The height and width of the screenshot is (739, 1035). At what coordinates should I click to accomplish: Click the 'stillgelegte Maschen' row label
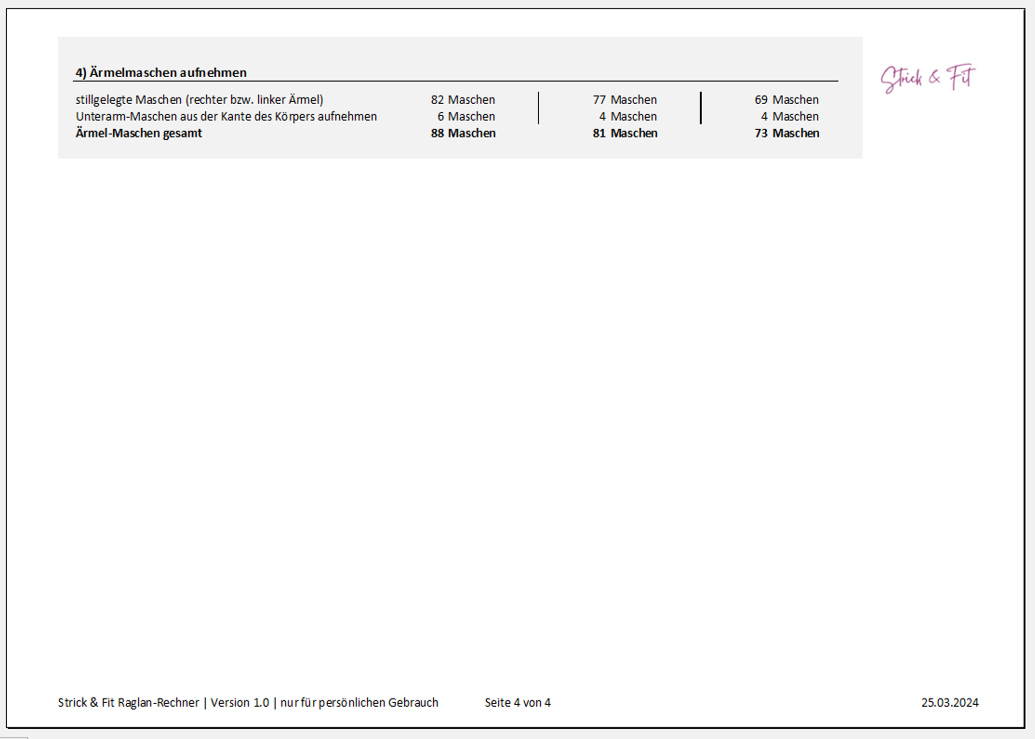pos(199,100)
